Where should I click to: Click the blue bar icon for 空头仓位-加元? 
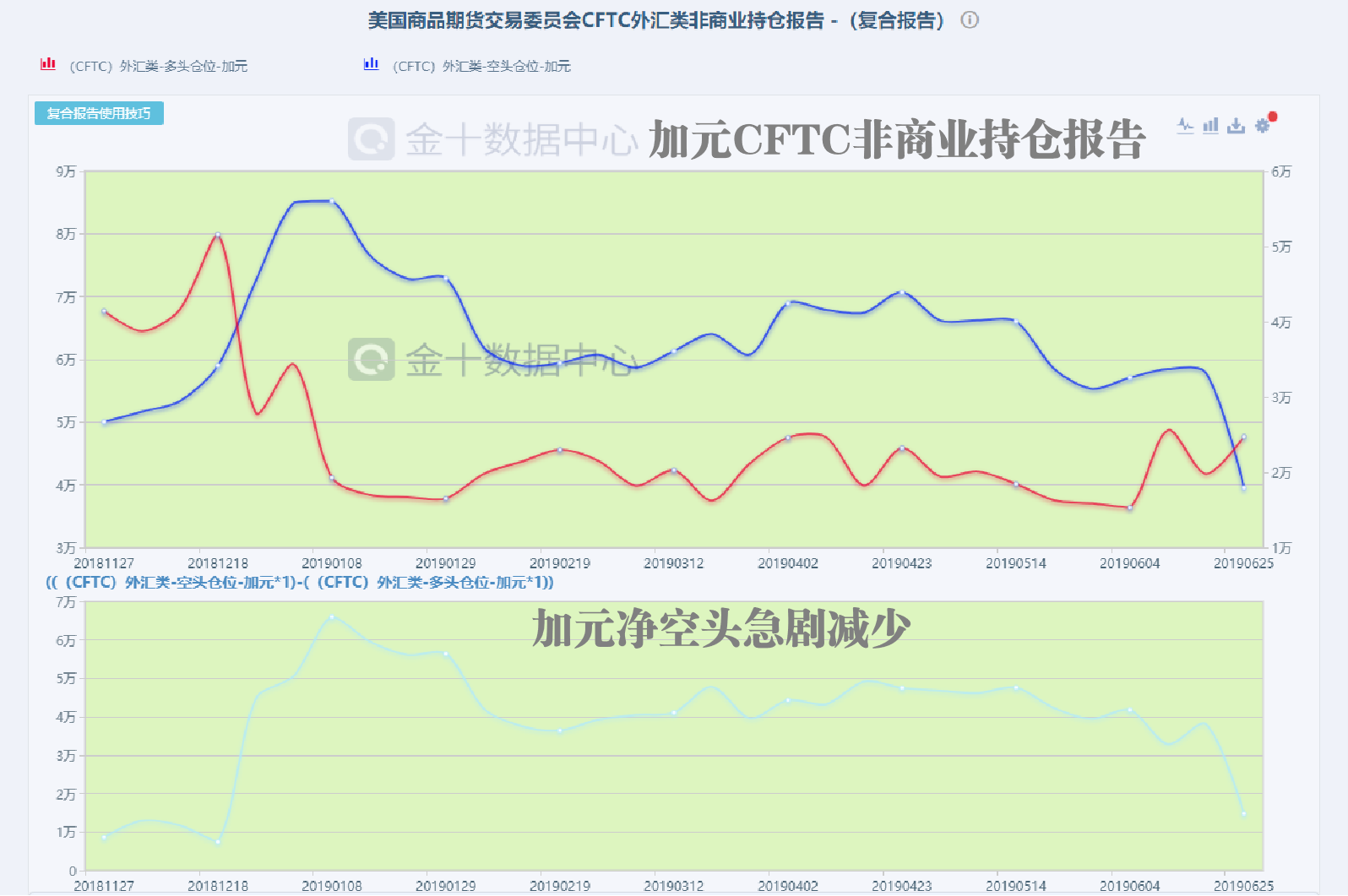pos(371,64)
